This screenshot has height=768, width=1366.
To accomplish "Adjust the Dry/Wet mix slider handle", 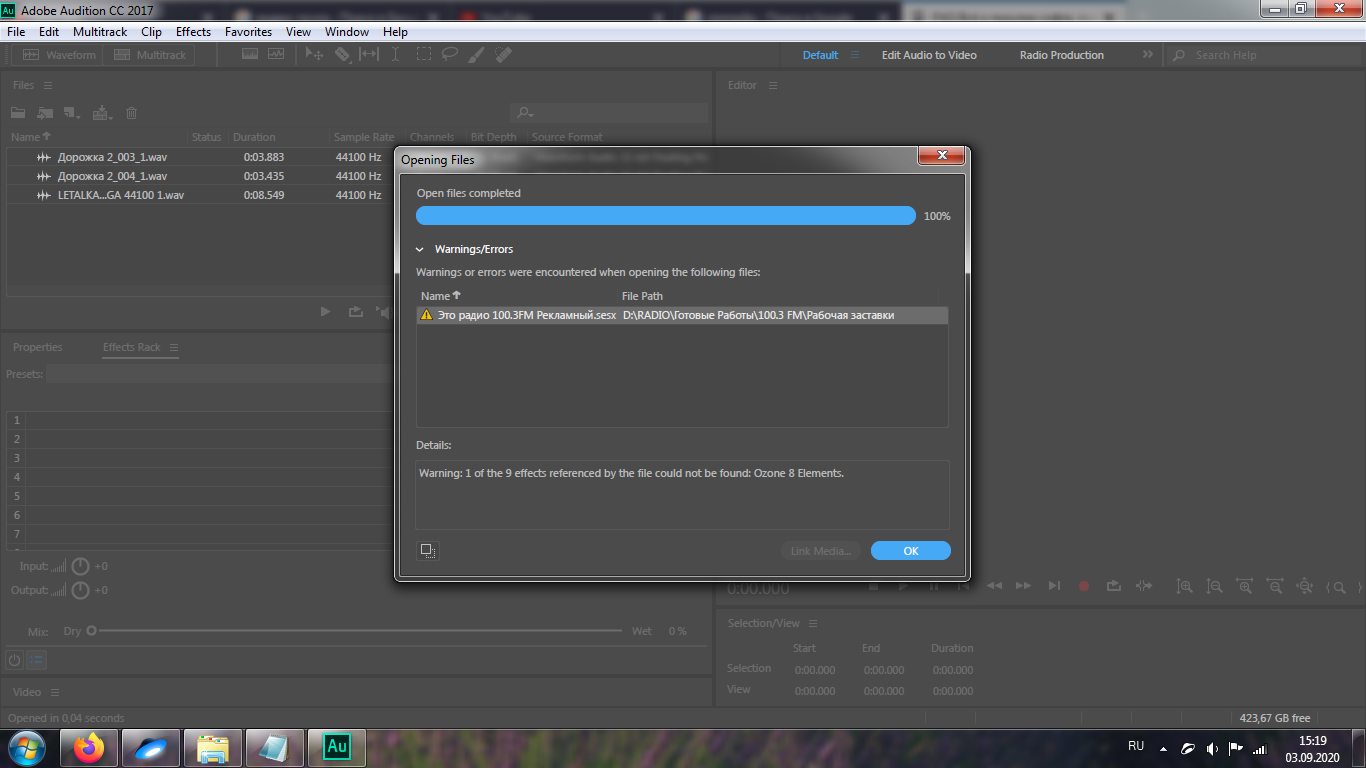I will pos(92,631).
